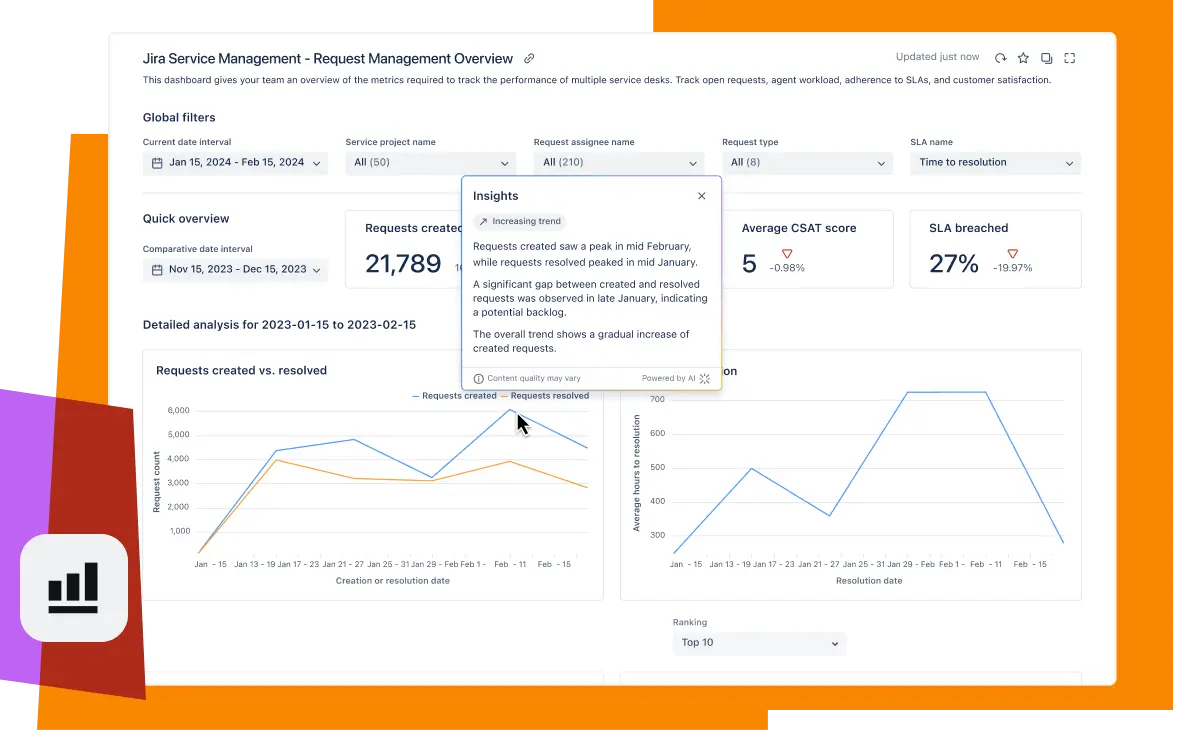The height and width of the screenshot is (734, 1202).
Task: Open Service project name filter All (50)
Action: [430, 163]
